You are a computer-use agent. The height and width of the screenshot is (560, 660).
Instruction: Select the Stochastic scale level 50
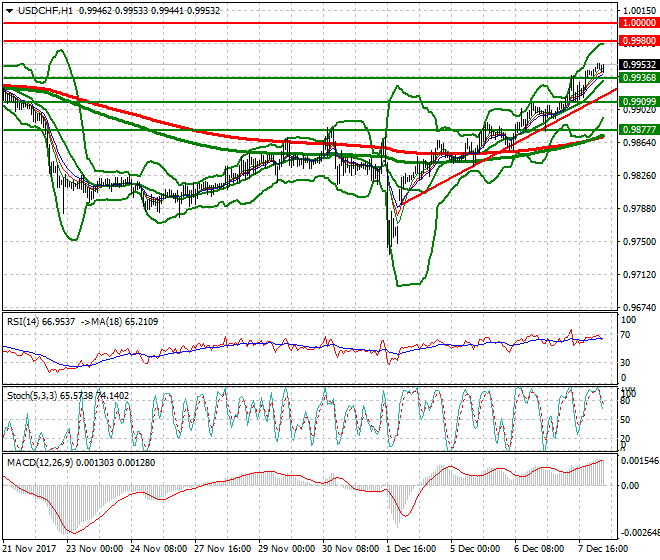click(625, 420)
